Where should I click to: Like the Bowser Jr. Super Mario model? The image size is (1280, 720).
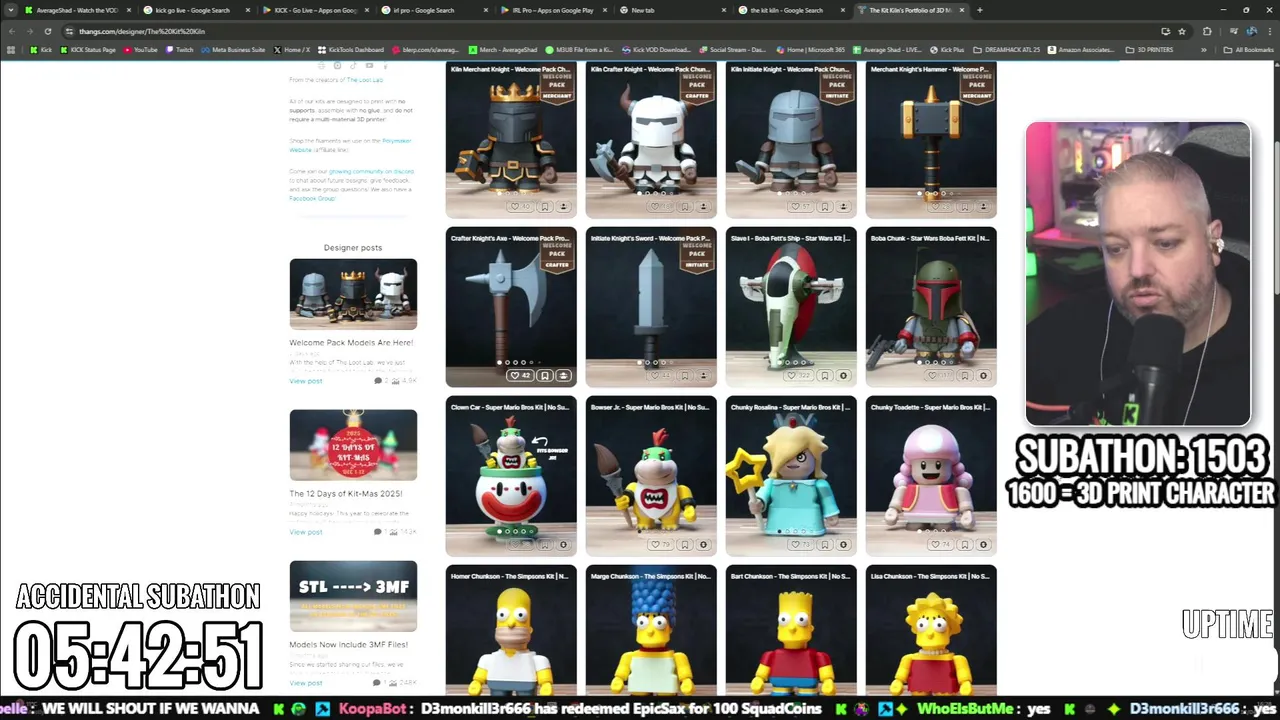[660, 545]
